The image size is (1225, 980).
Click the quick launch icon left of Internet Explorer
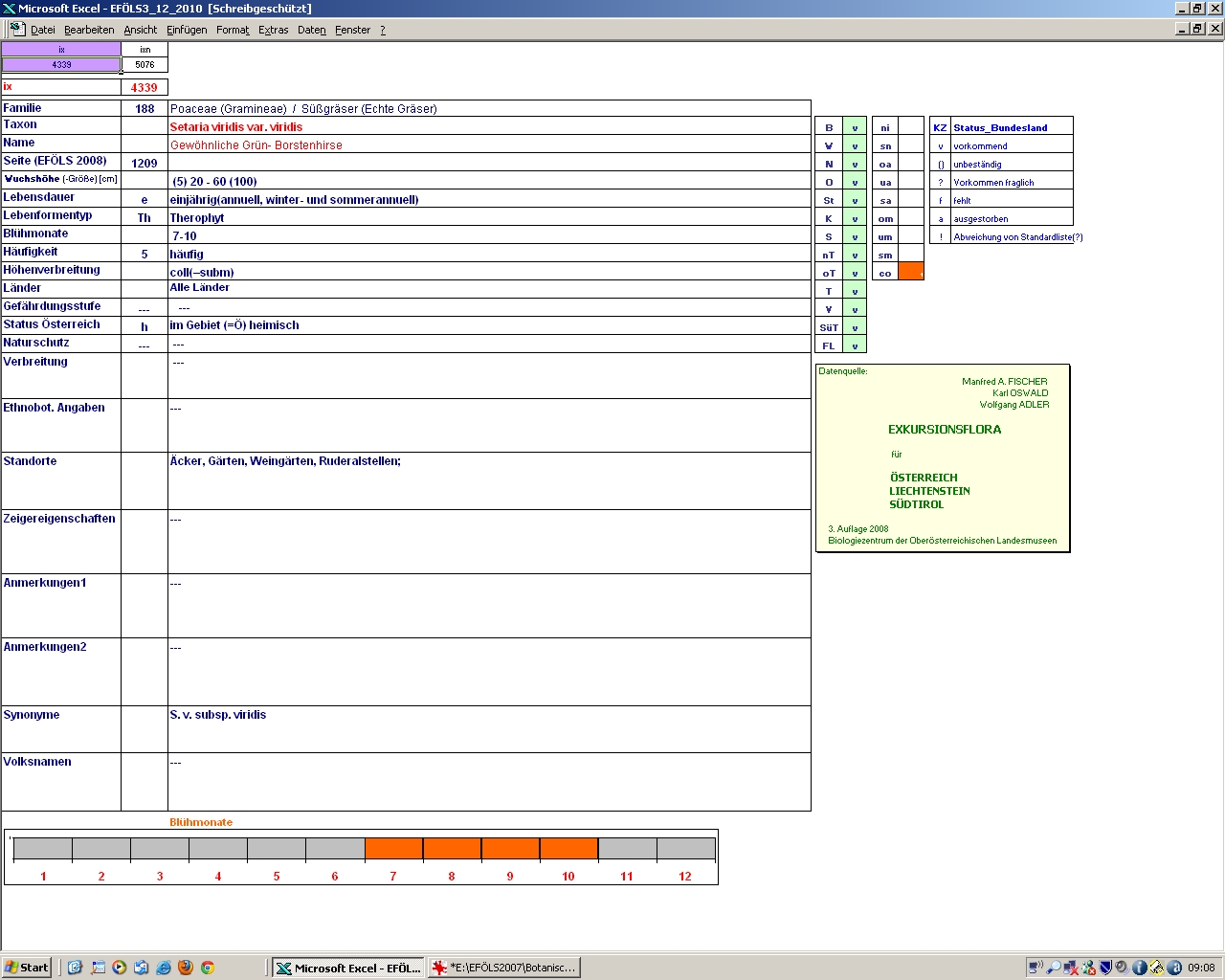141,968
